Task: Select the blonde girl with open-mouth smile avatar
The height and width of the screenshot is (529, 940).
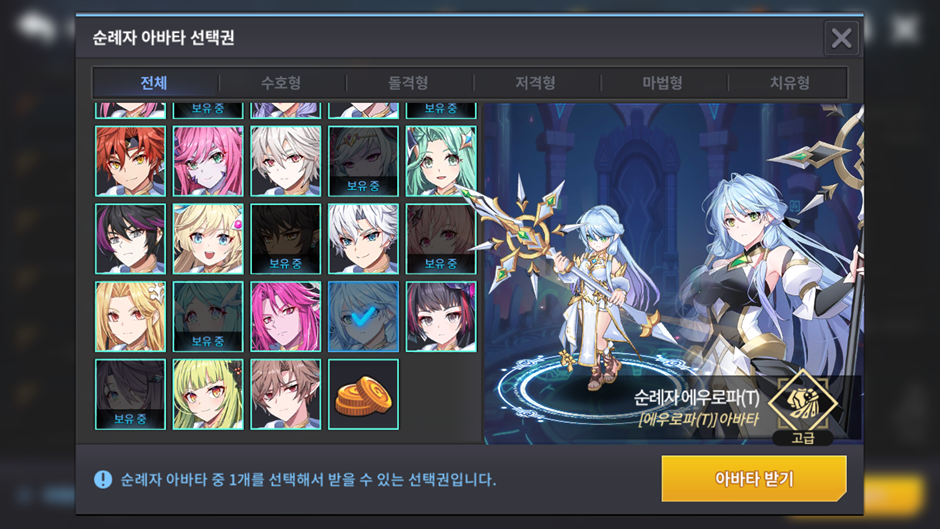Action: pyautogui.click(x=208, y=239)
